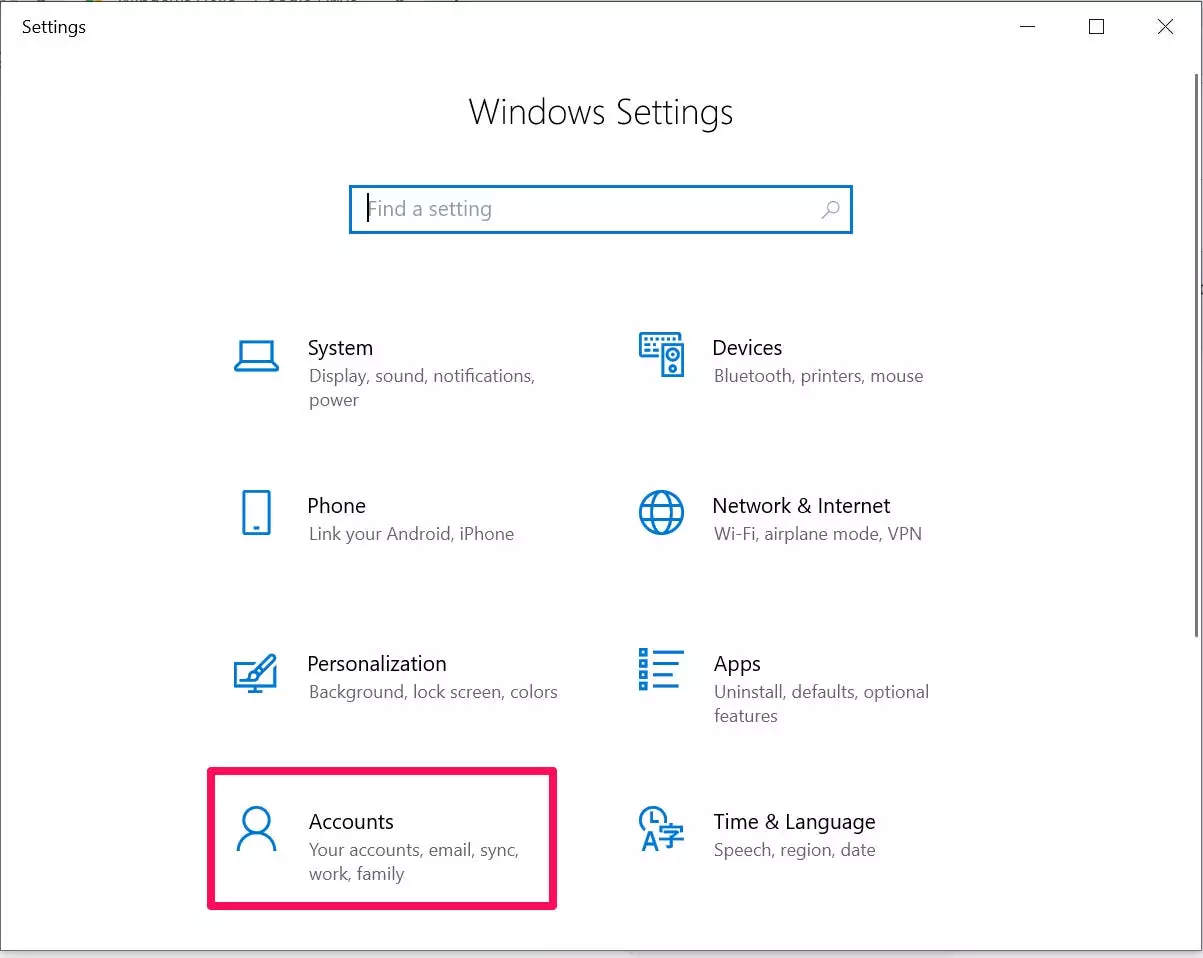This screenshot has width=1203, height=958.
Task: Click the Devices label
Action: [747, 348]
